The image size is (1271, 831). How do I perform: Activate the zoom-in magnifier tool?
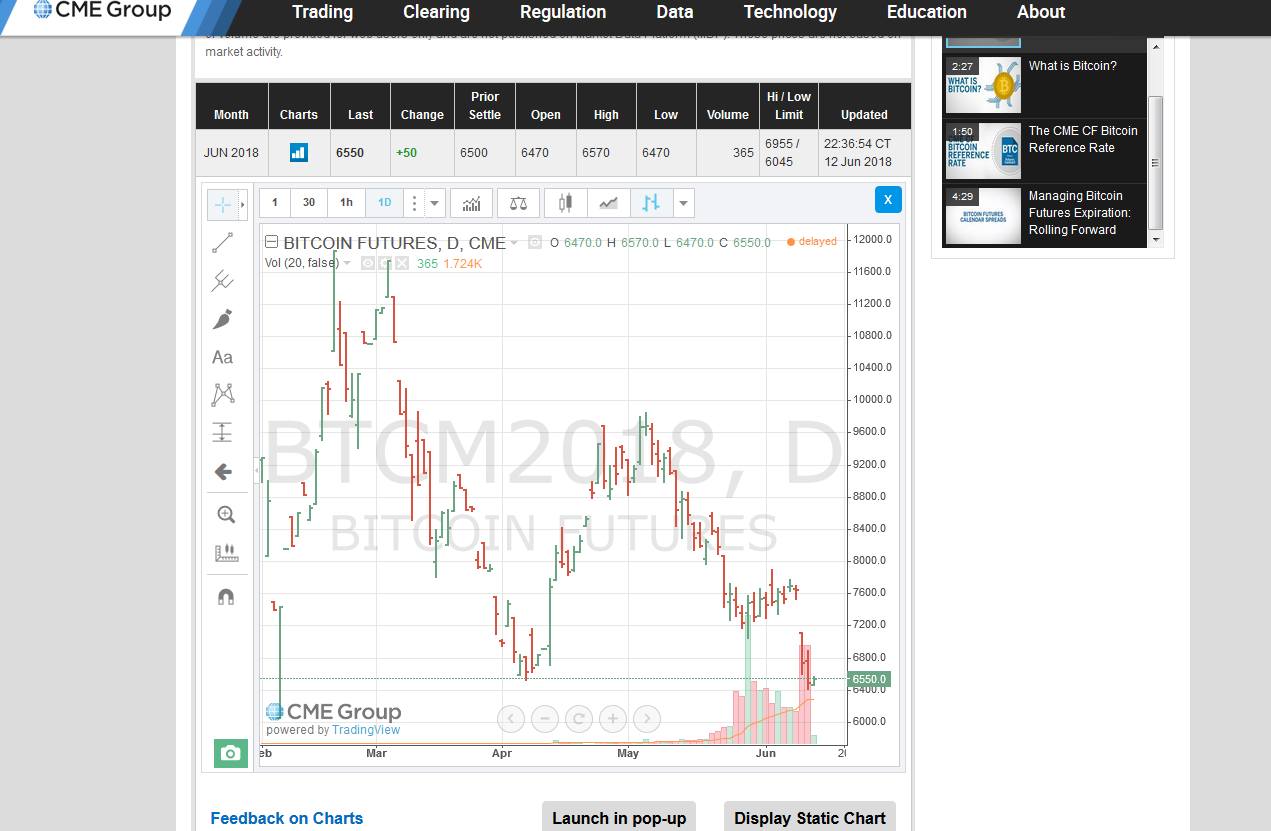click(x=226, y=515)
